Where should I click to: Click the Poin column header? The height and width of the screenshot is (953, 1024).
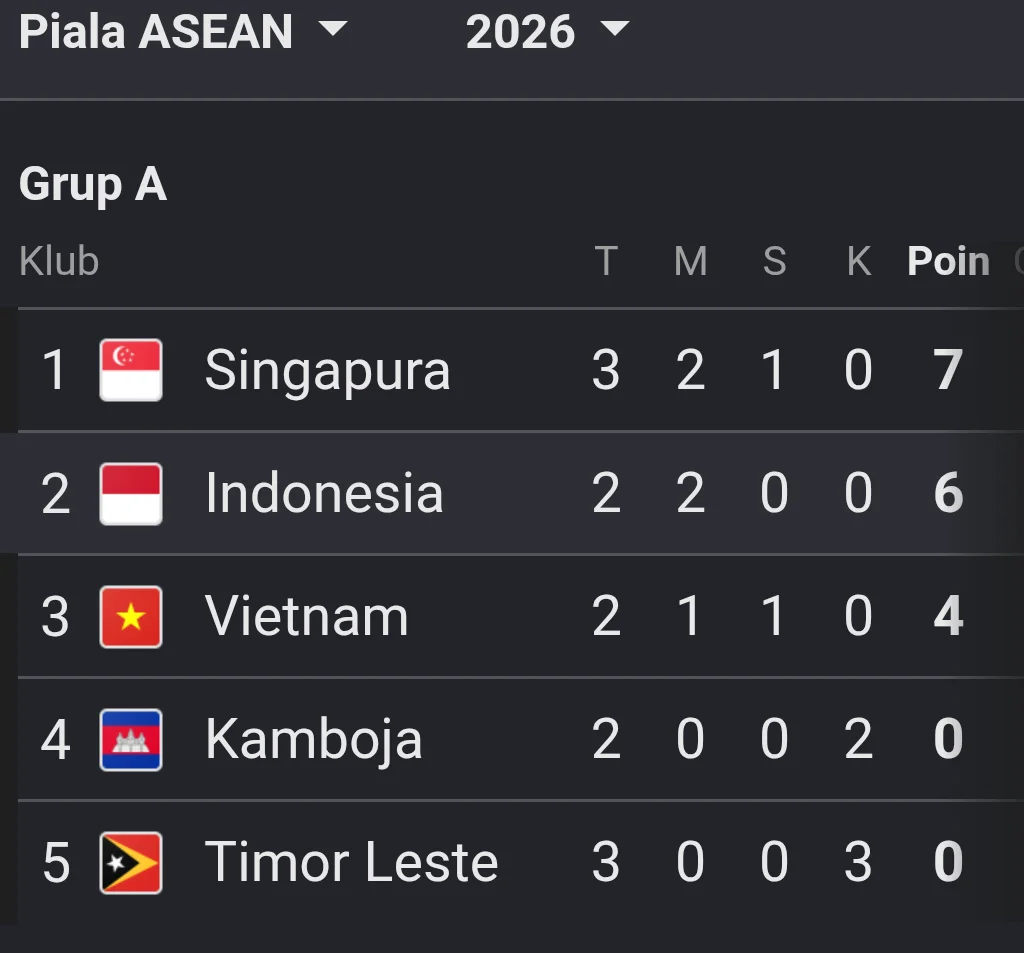tap(948, 261)
